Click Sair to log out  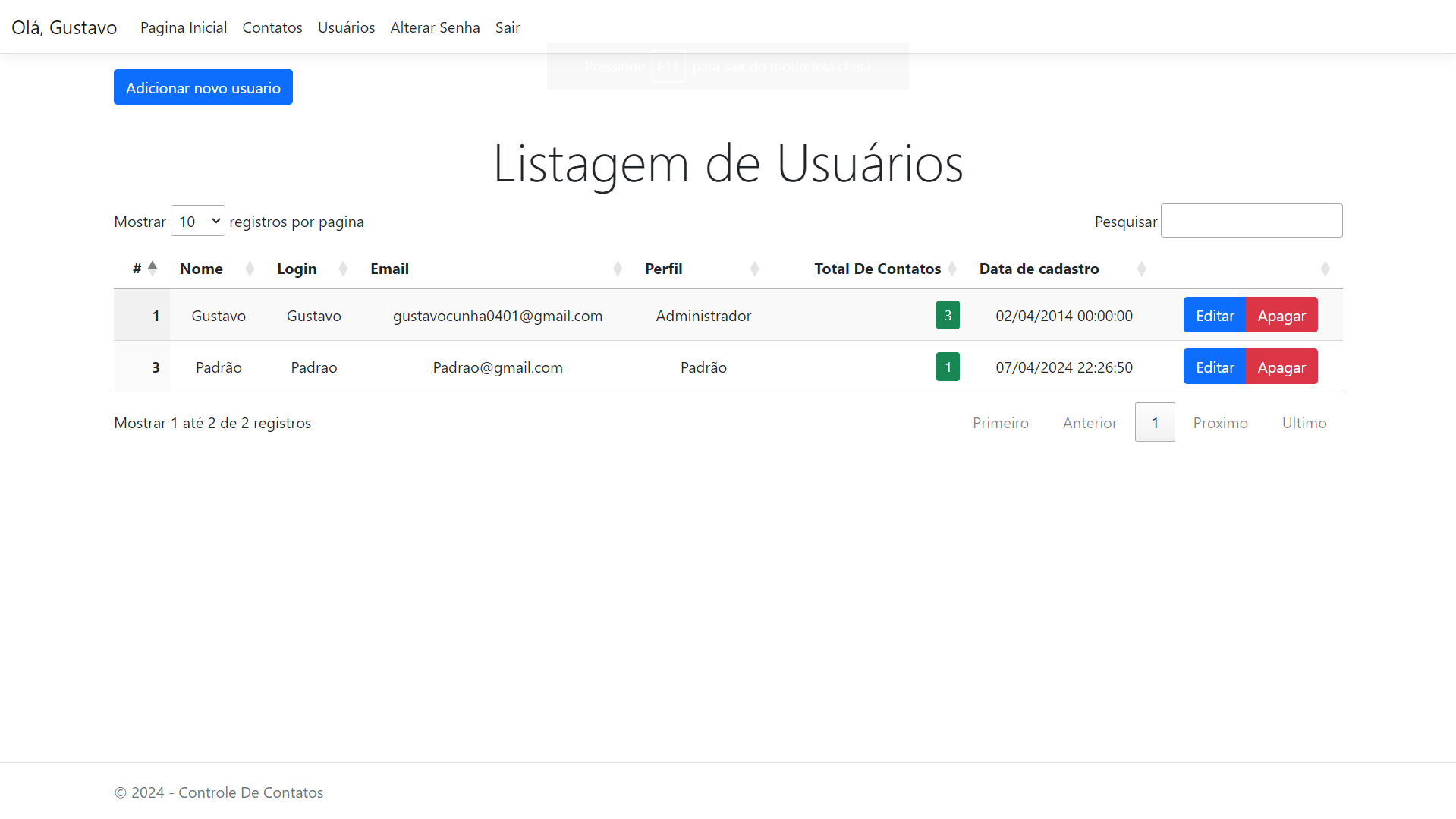pos(508,27)
